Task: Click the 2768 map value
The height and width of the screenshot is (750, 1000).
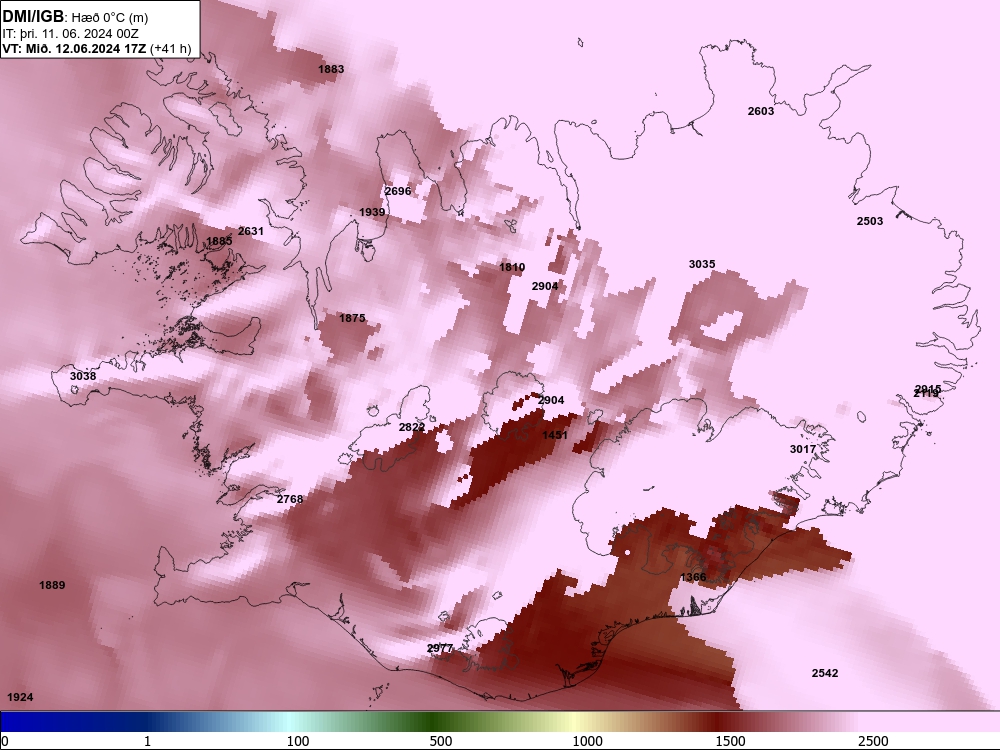Action: point(290,499)
